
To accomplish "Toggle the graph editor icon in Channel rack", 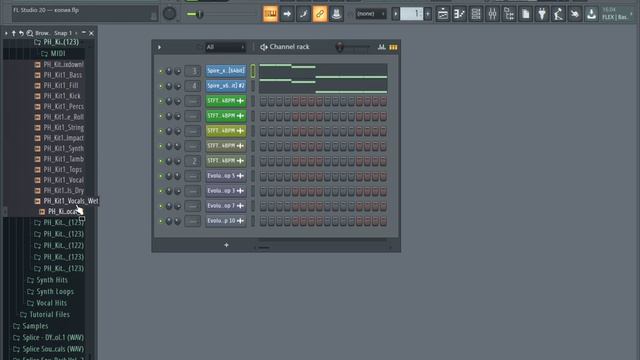I will (382, 47).
